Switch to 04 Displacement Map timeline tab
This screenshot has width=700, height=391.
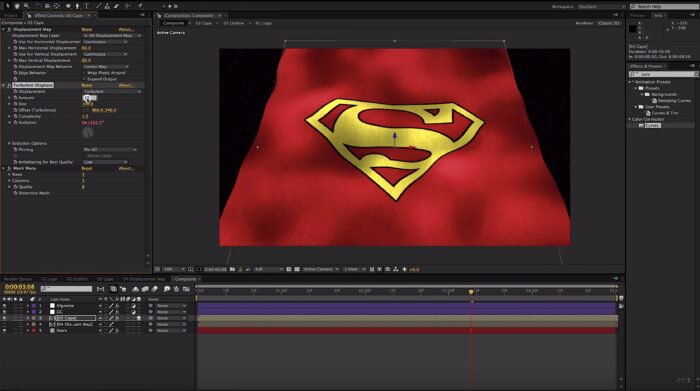[144, 279]
